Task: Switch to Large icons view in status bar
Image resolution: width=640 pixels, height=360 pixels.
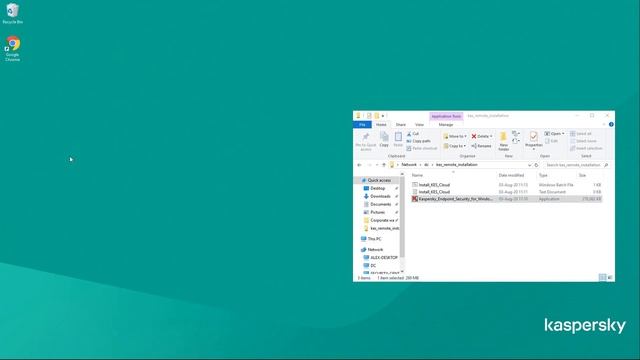Action: tap(610, 278)
